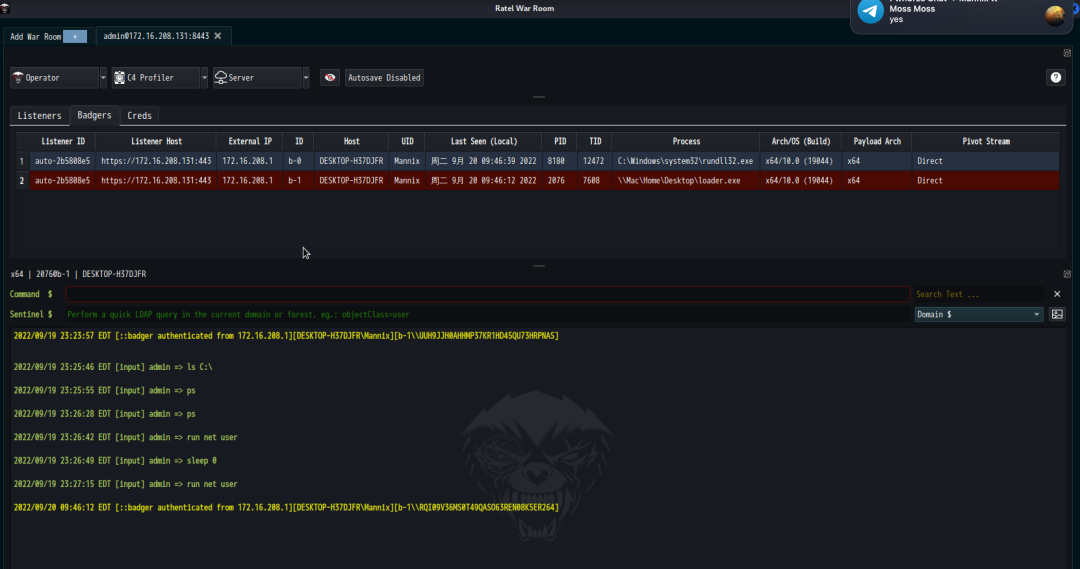Click the detach icon at top-right of badger pane
The width and height of the screenshot is (1080, 569).
click(1067, 53)
